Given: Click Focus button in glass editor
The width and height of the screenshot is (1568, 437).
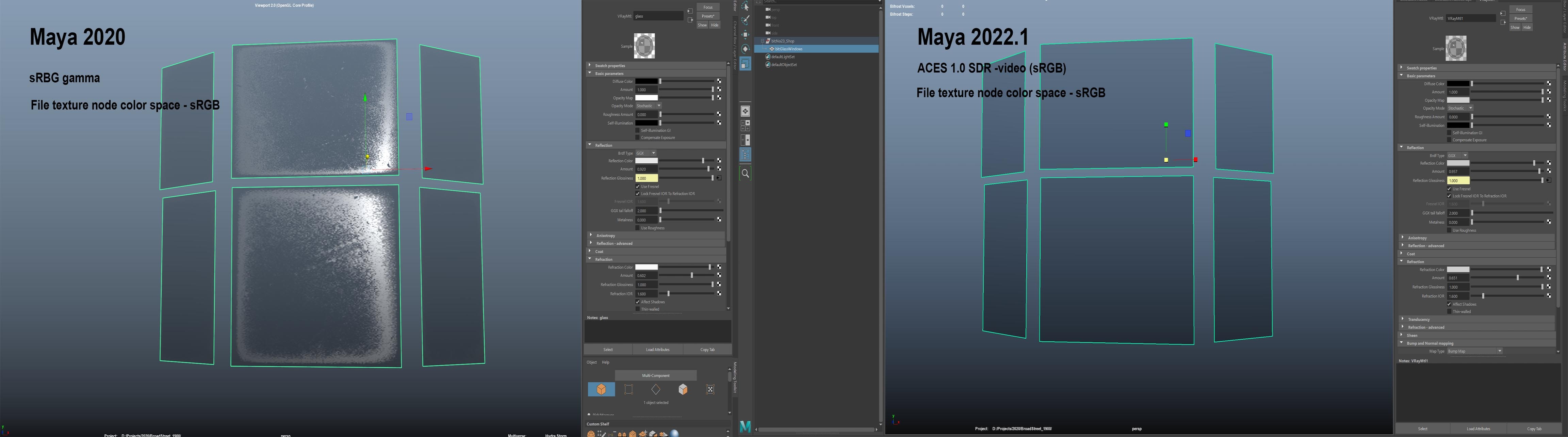Looking at the screenshot, I should pyautogui.click(x=708, y=7).
